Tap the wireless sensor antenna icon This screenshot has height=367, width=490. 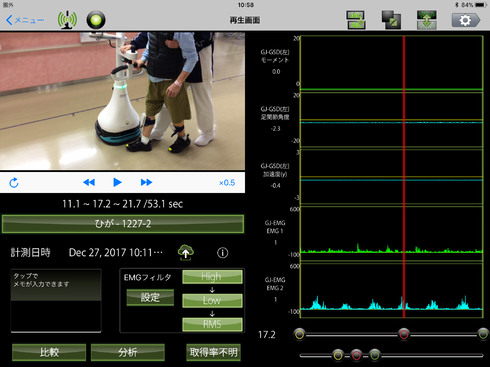67,20
